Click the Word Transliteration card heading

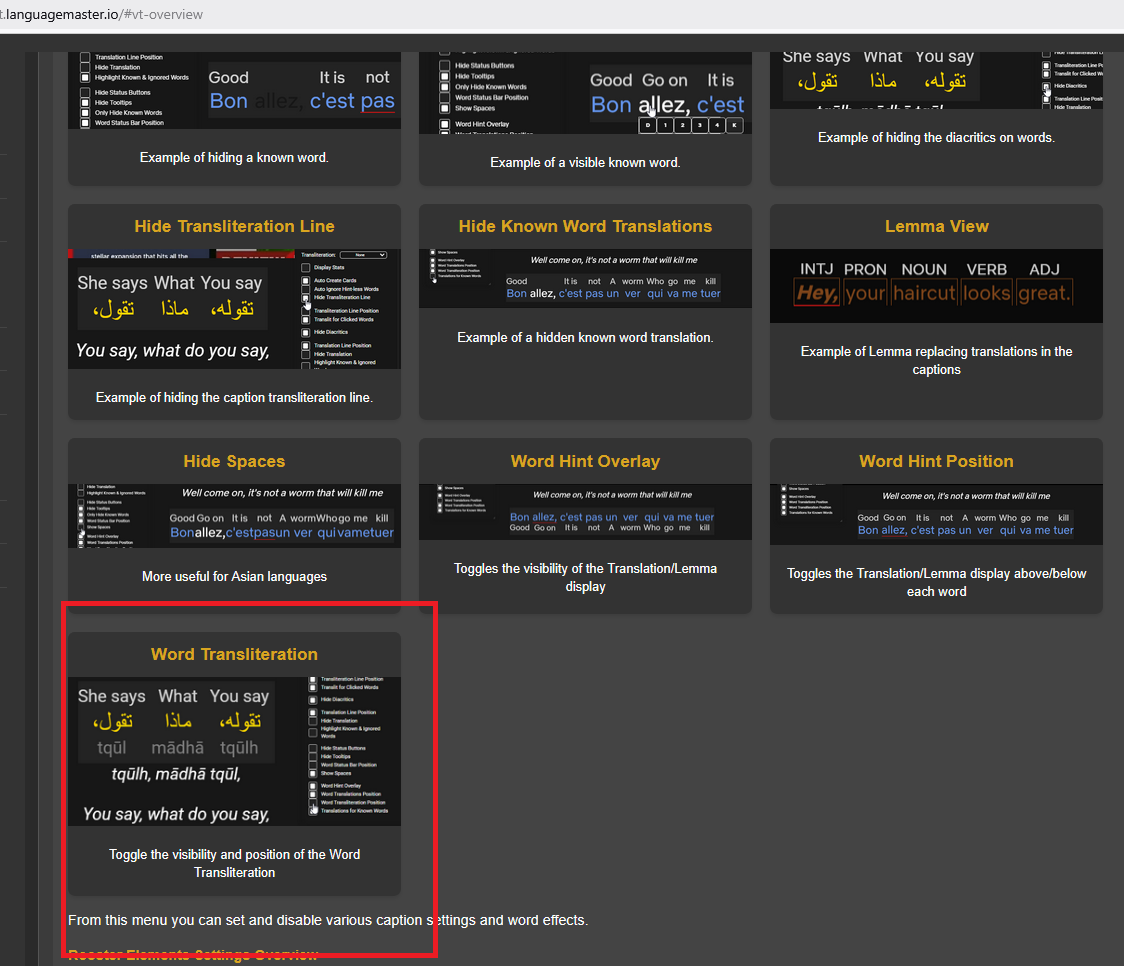[234, 654]
